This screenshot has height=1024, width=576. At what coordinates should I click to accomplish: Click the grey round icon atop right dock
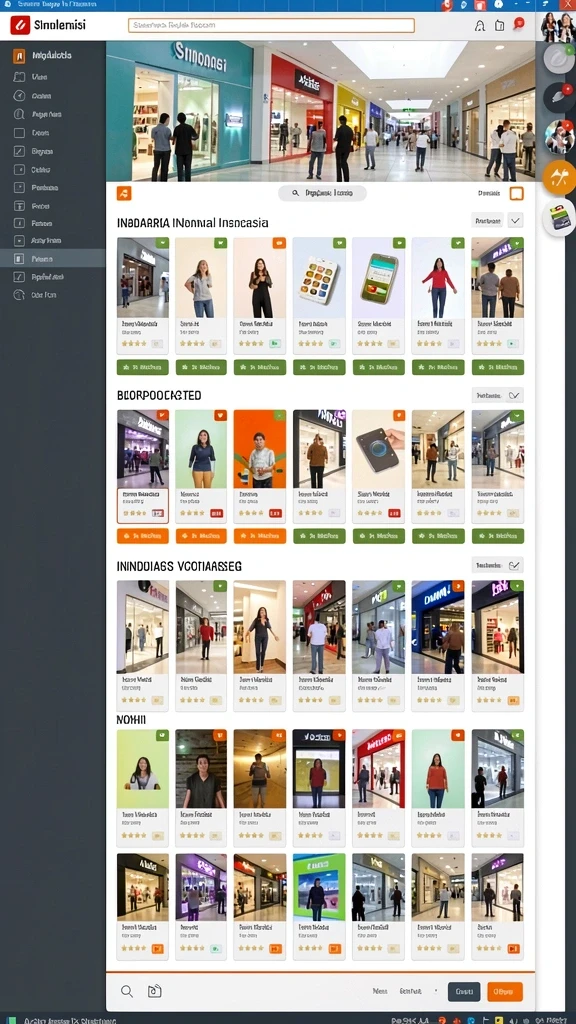pos(559,58)
